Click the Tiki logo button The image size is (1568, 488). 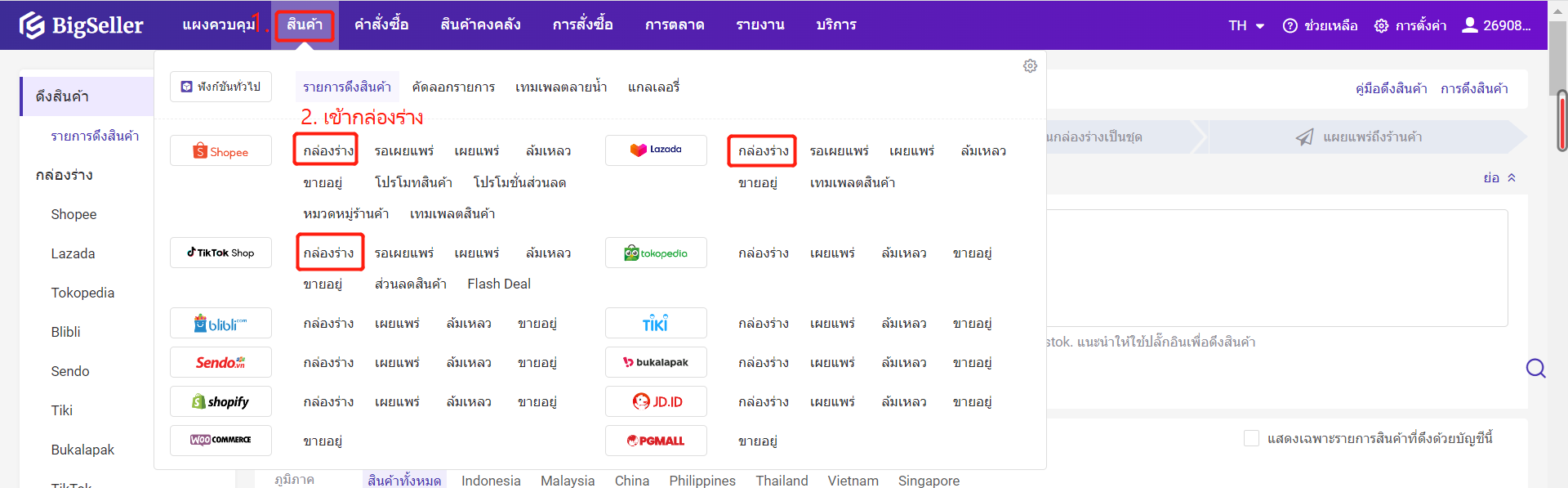pyautogui.click(x=656, y=323)
